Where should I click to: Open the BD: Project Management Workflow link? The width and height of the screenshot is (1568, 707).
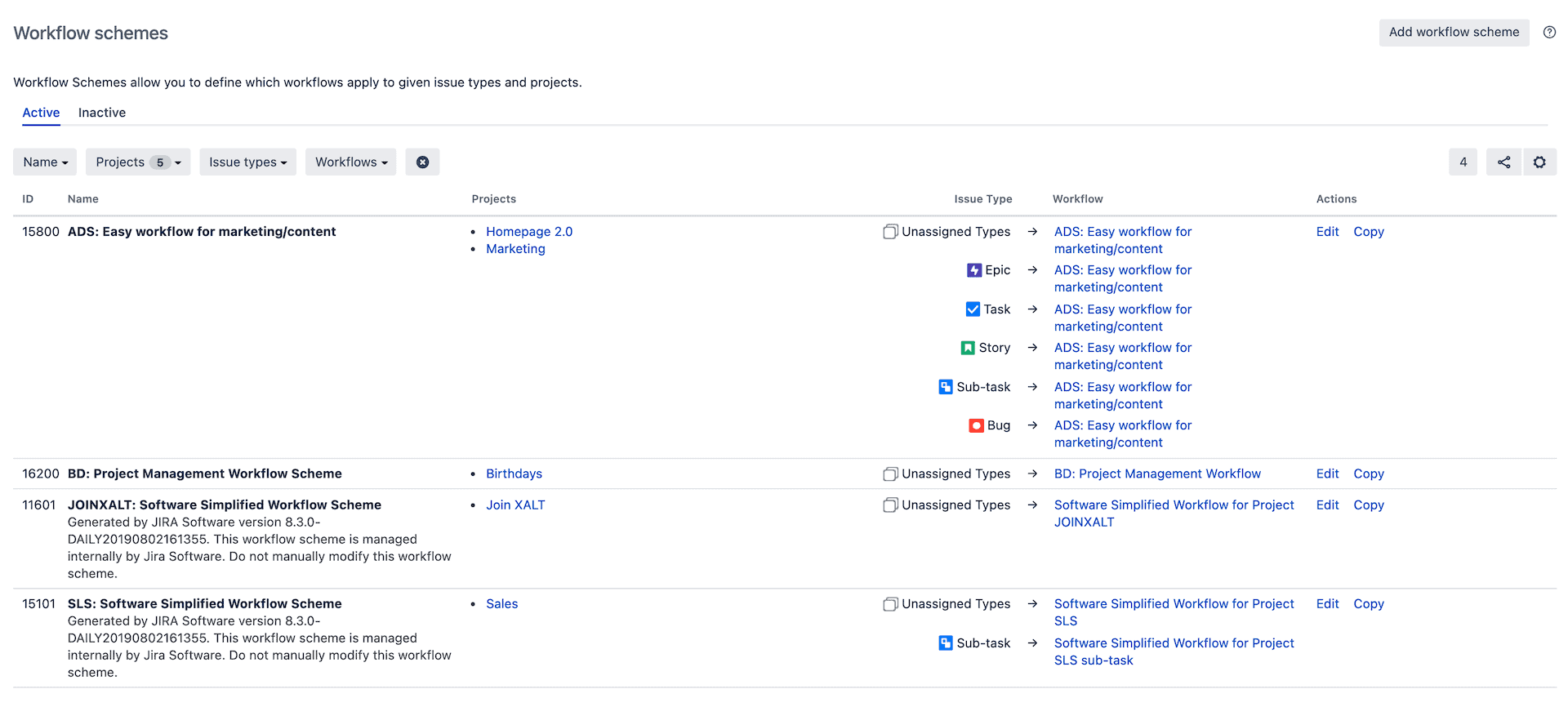[1157, 474]
